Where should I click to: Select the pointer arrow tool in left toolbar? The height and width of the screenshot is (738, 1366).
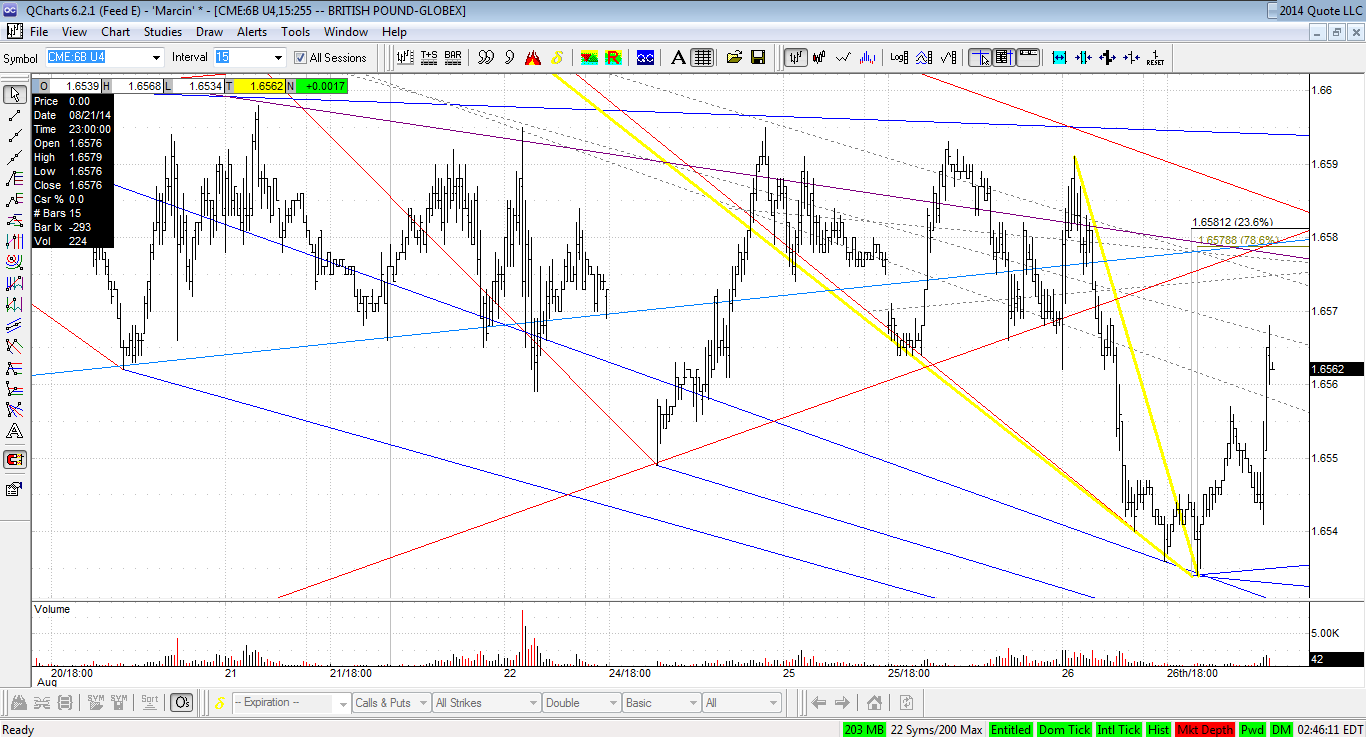pyautogui.click(x=15, y=95)
